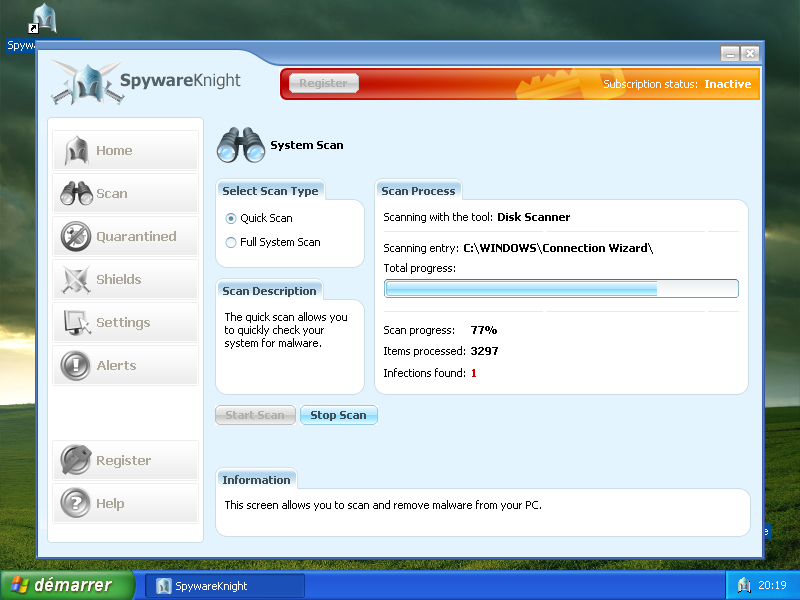Click the Settings monitor icon
The image size is (800, 600).
point(77,322)
